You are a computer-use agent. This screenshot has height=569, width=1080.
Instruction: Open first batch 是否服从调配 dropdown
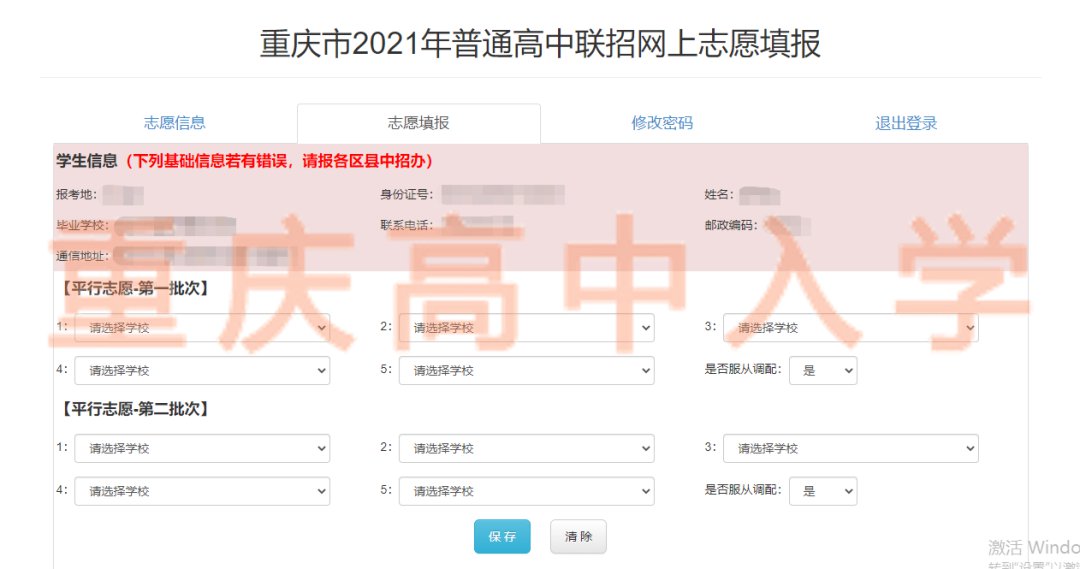pos(822,371)
